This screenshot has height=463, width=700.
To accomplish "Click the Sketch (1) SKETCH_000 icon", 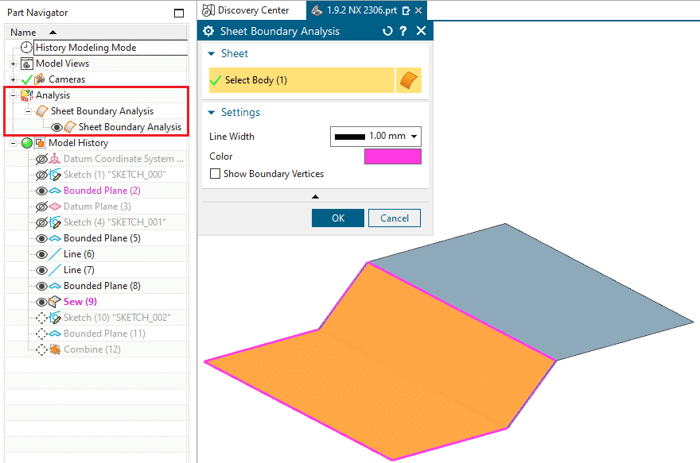I will click(x=55, y=175).
